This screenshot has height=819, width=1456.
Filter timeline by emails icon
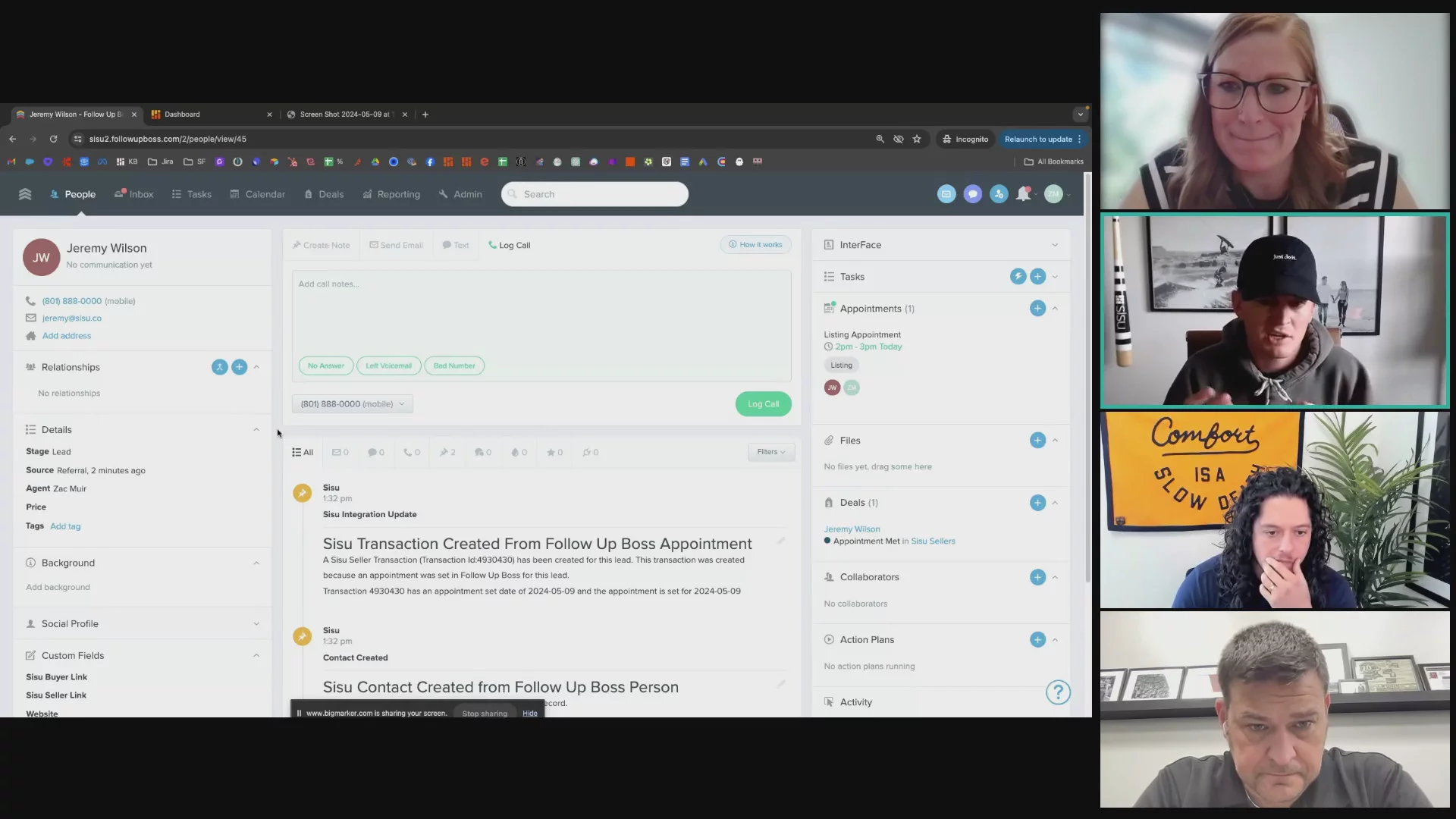[340, 453]
